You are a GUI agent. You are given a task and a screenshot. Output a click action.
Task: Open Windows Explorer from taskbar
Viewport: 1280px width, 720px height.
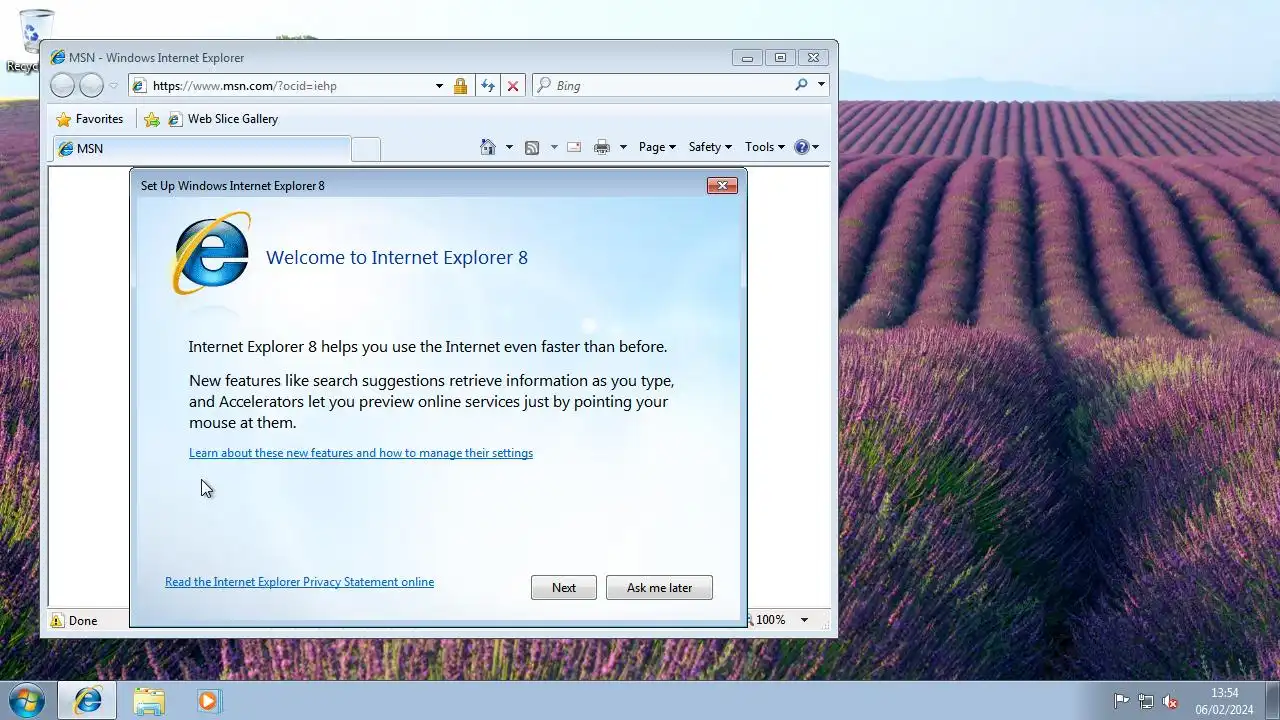(149, 701)
